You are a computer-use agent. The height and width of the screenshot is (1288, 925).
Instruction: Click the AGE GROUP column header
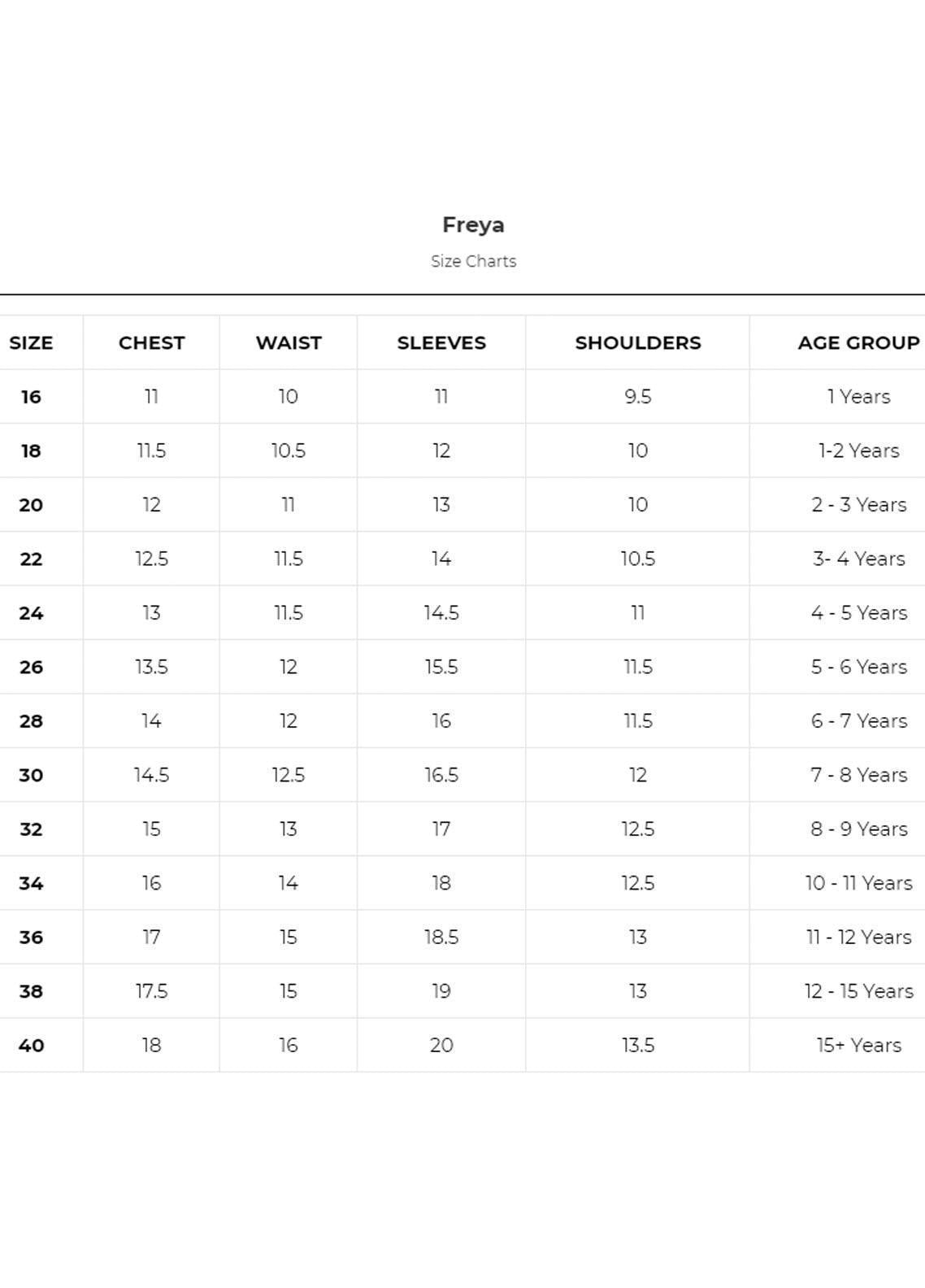(858, 343)
